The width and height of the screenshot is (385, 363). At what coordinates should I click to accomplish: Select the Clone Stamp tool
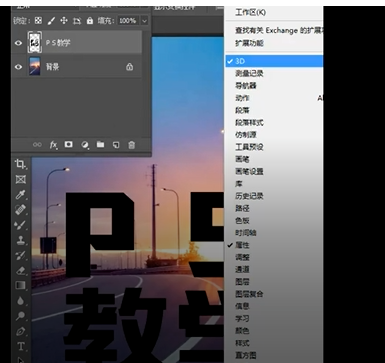[21, 240]
